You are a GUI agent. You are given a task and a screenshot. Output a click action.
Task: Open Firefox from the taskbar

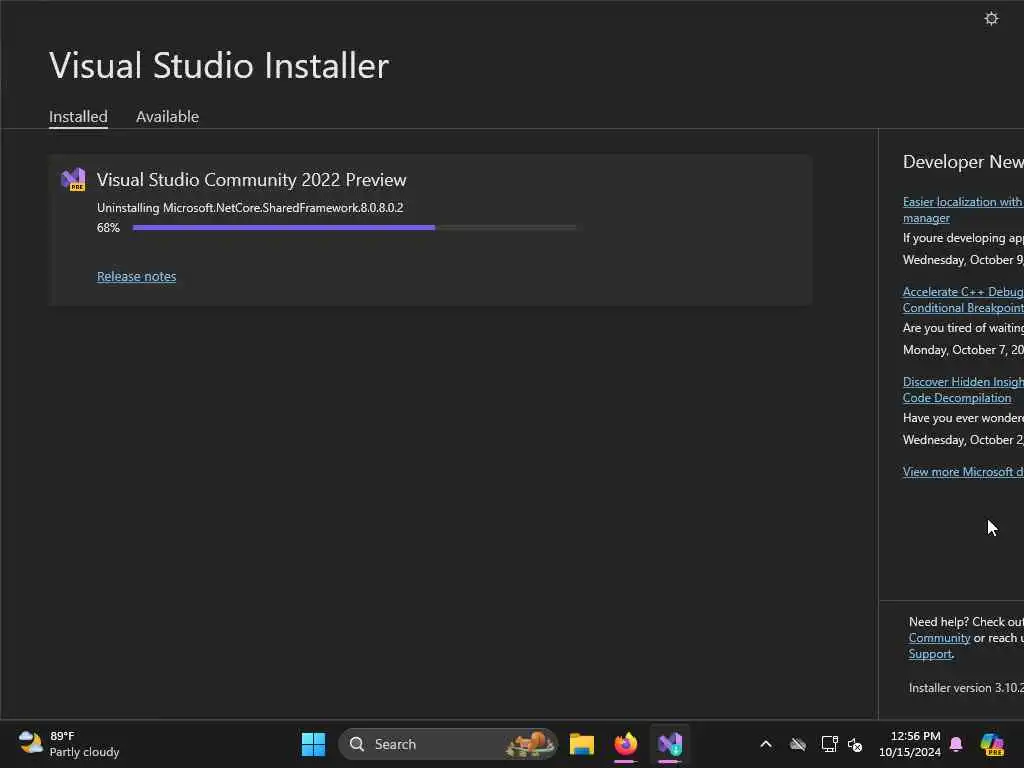(626, 744)
